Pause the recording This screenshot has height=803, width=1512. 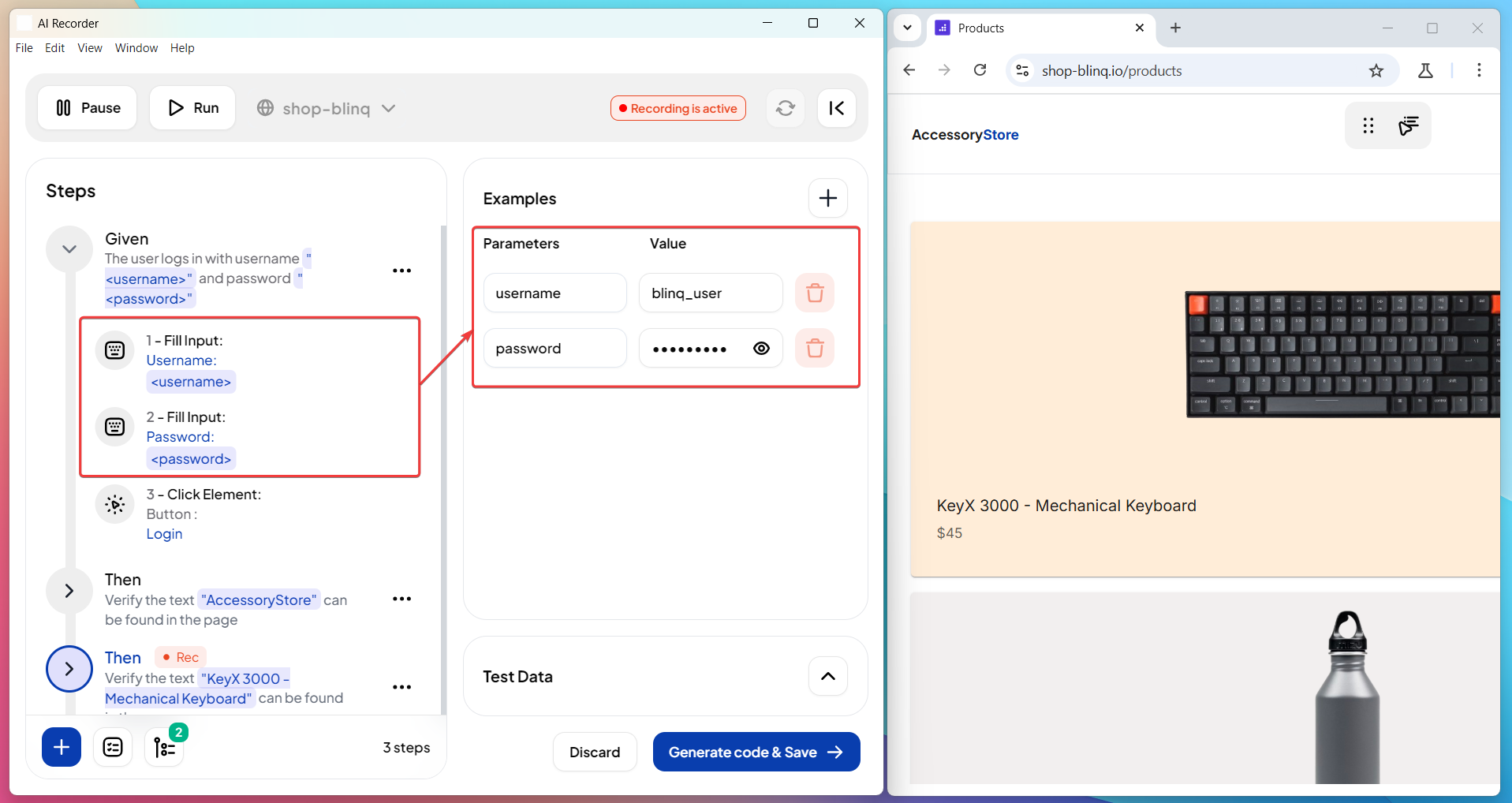point(88,108)
